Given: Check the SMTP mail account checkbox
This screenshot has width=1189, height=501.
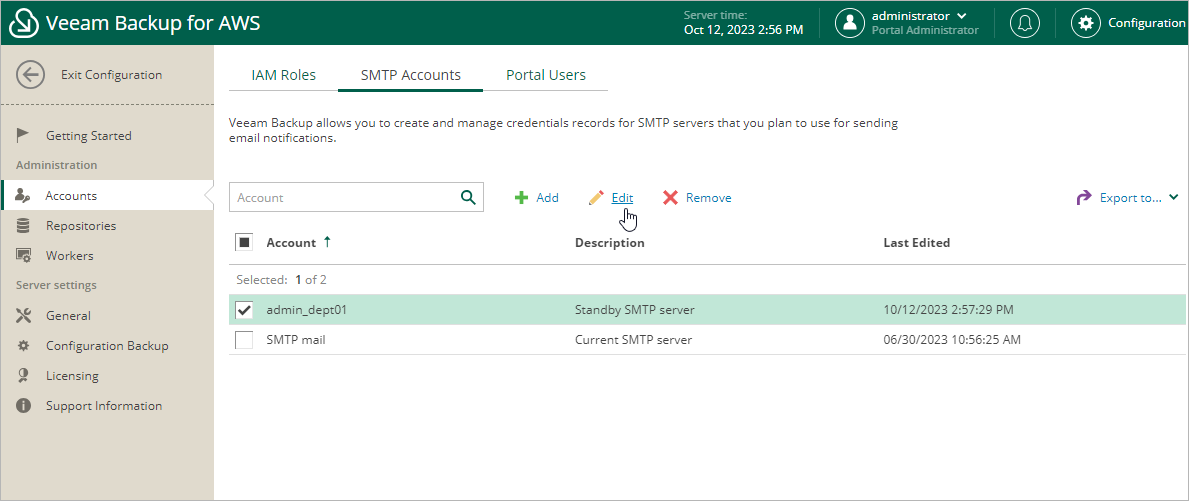Looking at the screenshot, I should coord(244,340).
